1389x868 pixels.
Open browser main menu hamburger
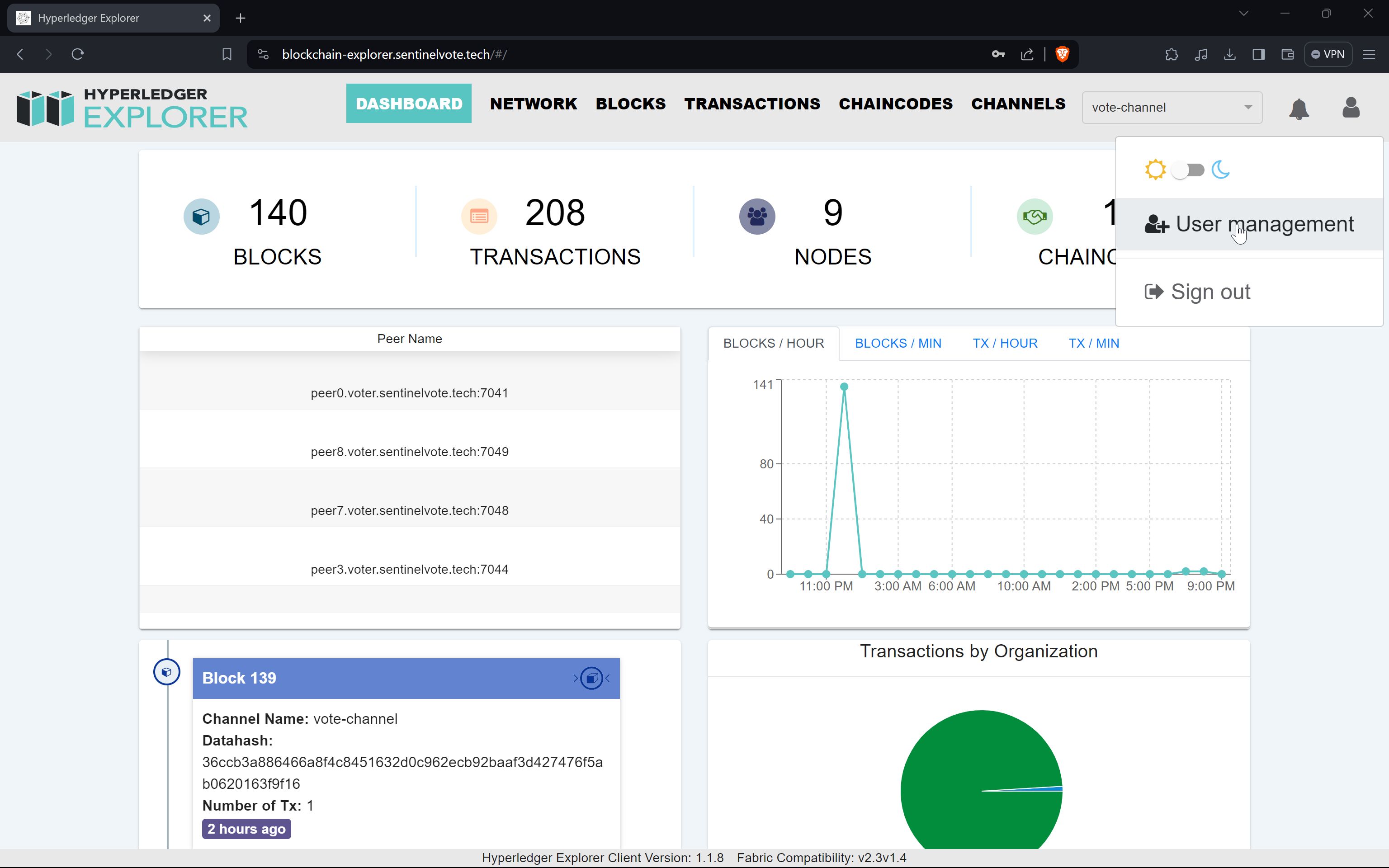click(x=1370, y=55)
